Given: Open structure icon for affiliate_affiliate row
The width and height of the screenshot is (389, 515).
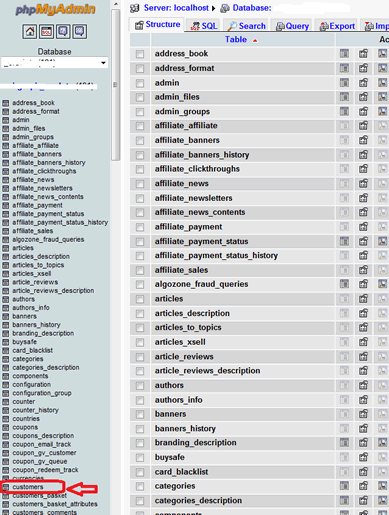Looking at the screenshot, I should coord(363,126).
